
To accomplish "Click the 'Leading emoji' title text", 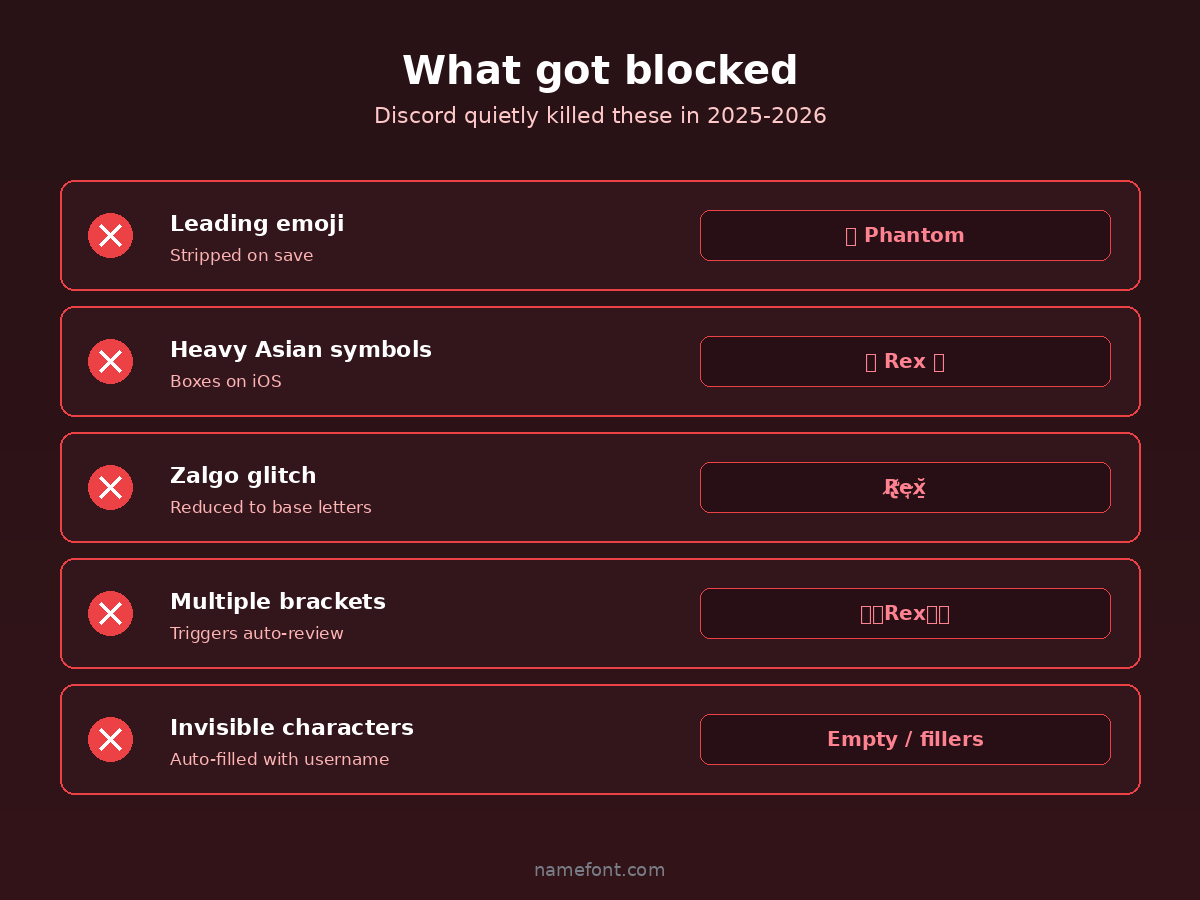I will [x=257, y=224].
